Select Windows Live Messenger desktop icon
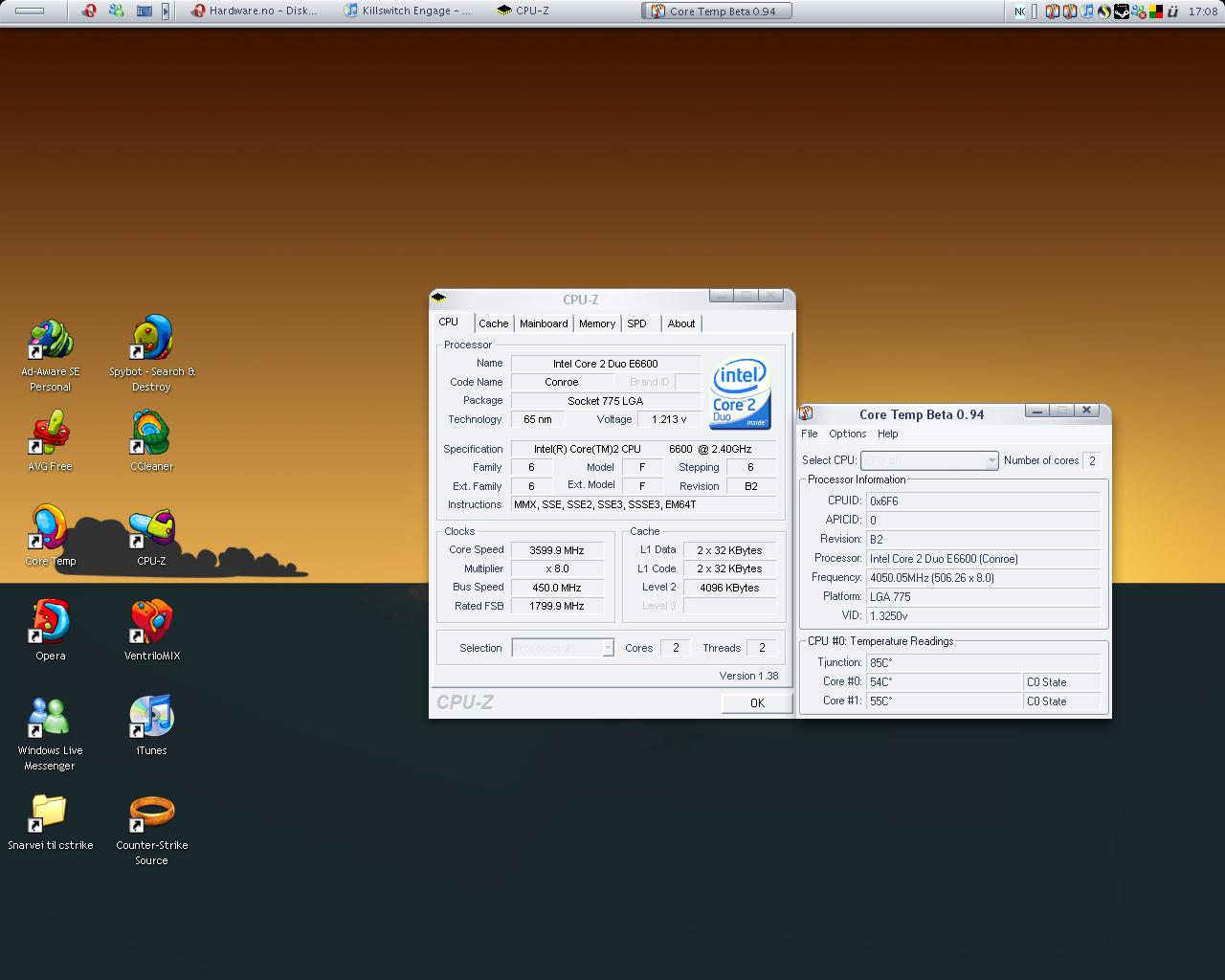This screenshot has width=1225, height=980. pyautogui.click(x=50, y=734)
